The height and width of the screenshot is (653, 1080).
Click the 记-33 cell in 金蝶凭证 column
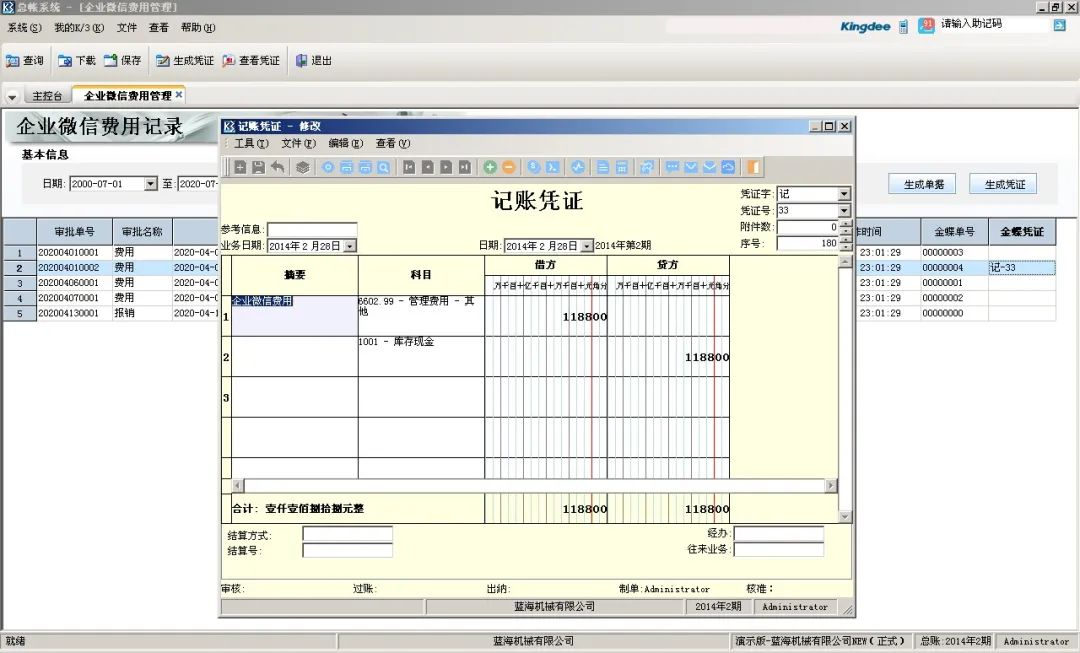(x=1022, y=268)
